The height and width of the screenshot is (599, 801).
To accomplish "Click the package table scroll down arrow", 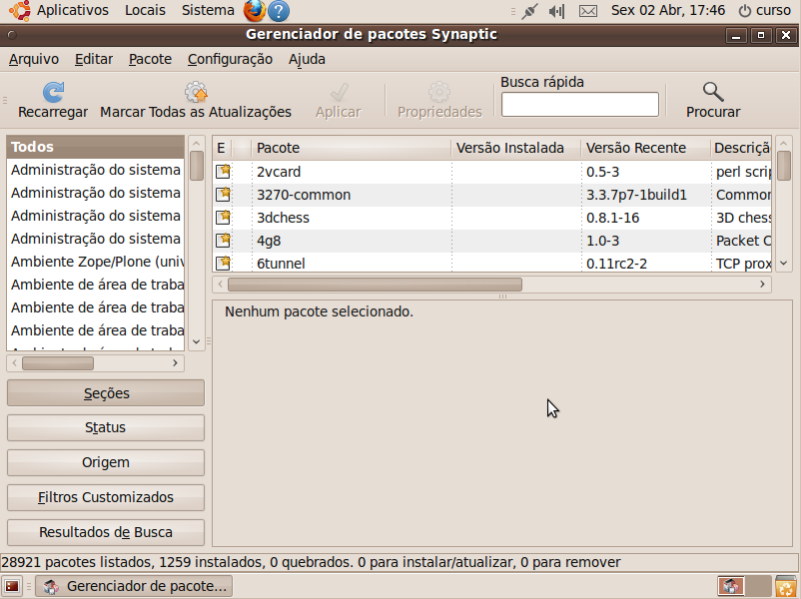I will [784, 263].
